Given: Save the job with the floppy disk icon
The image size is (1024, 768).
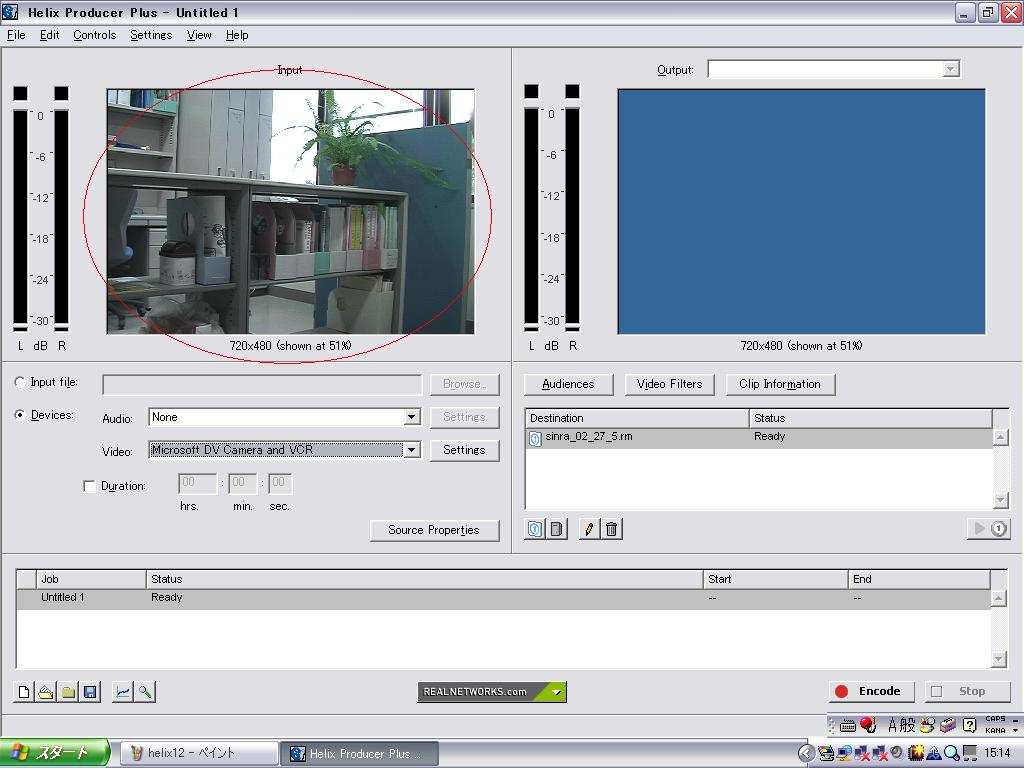Looking at the screenshot, I should [90, 692].
